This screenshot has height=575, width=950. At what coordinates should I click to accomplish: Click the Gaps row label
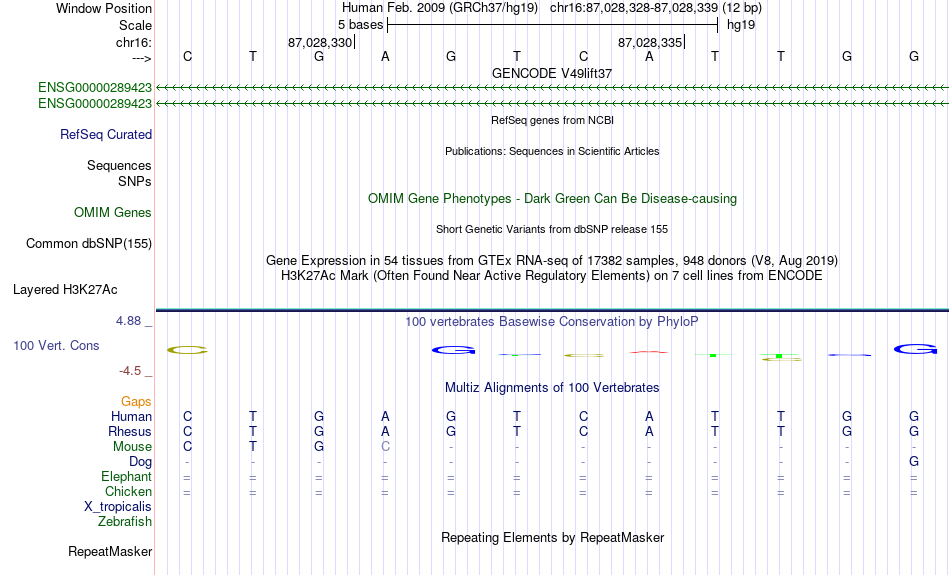click(x=136, y=401)
